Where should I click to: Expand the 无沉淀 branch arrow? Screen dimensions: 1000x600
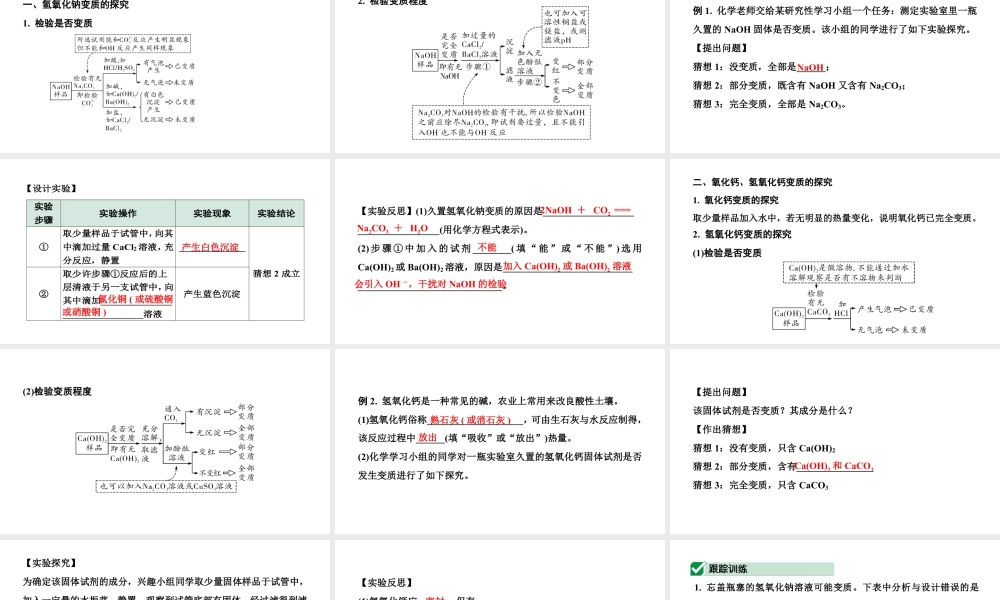[209, 433]
